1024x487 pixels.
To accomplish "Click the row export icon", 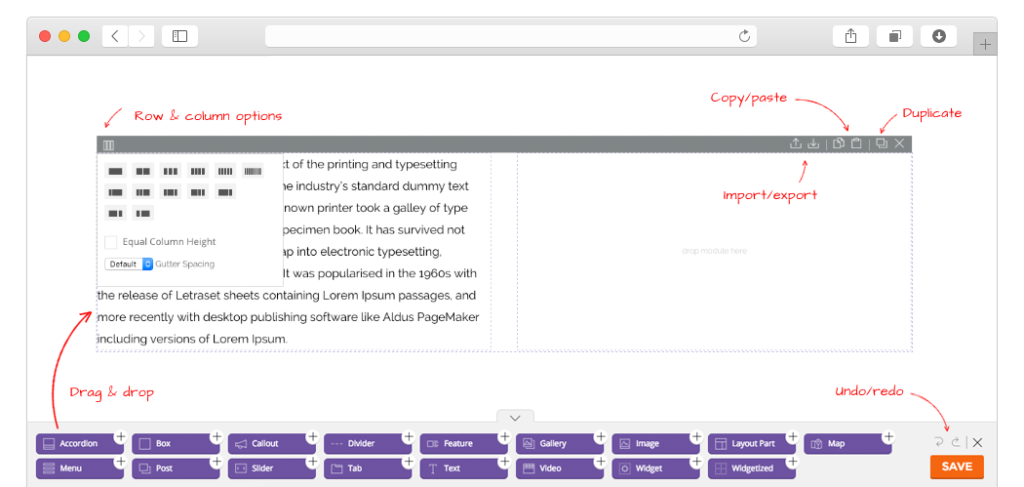I will coord(795,144).
